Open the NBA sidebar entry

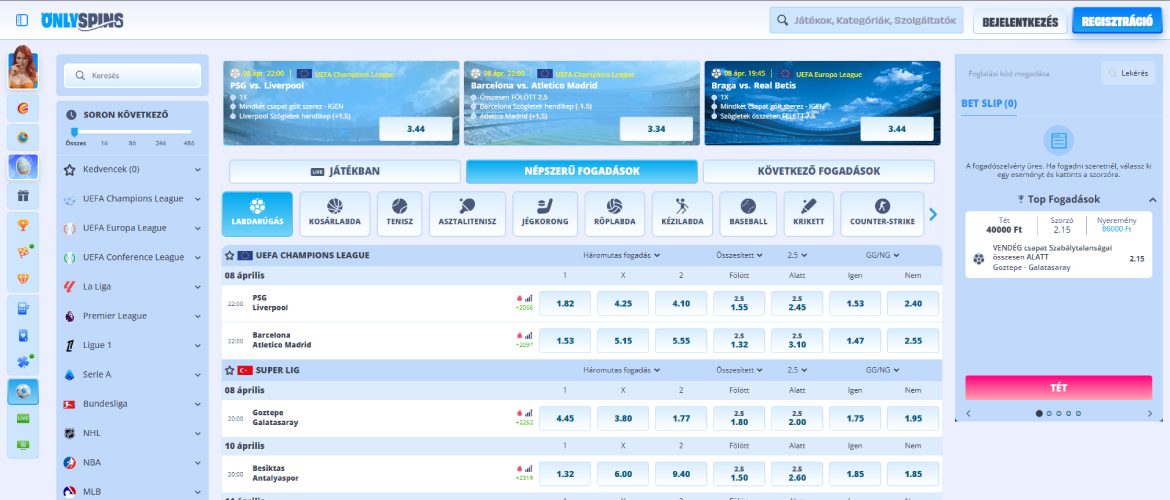click(132, 462)
